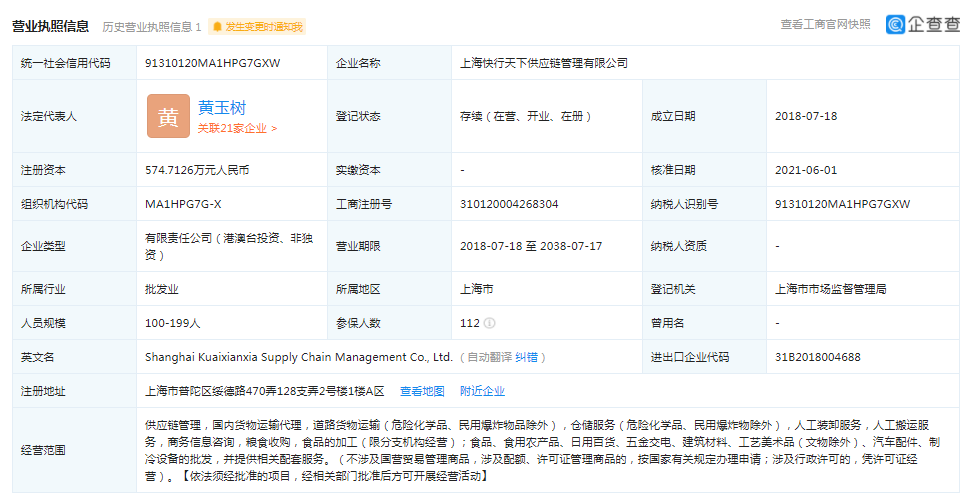Viewport: 971px width, 496px height.
Task: Click the orange 黄 avatar thumbnail
Action: coord(168,116)
